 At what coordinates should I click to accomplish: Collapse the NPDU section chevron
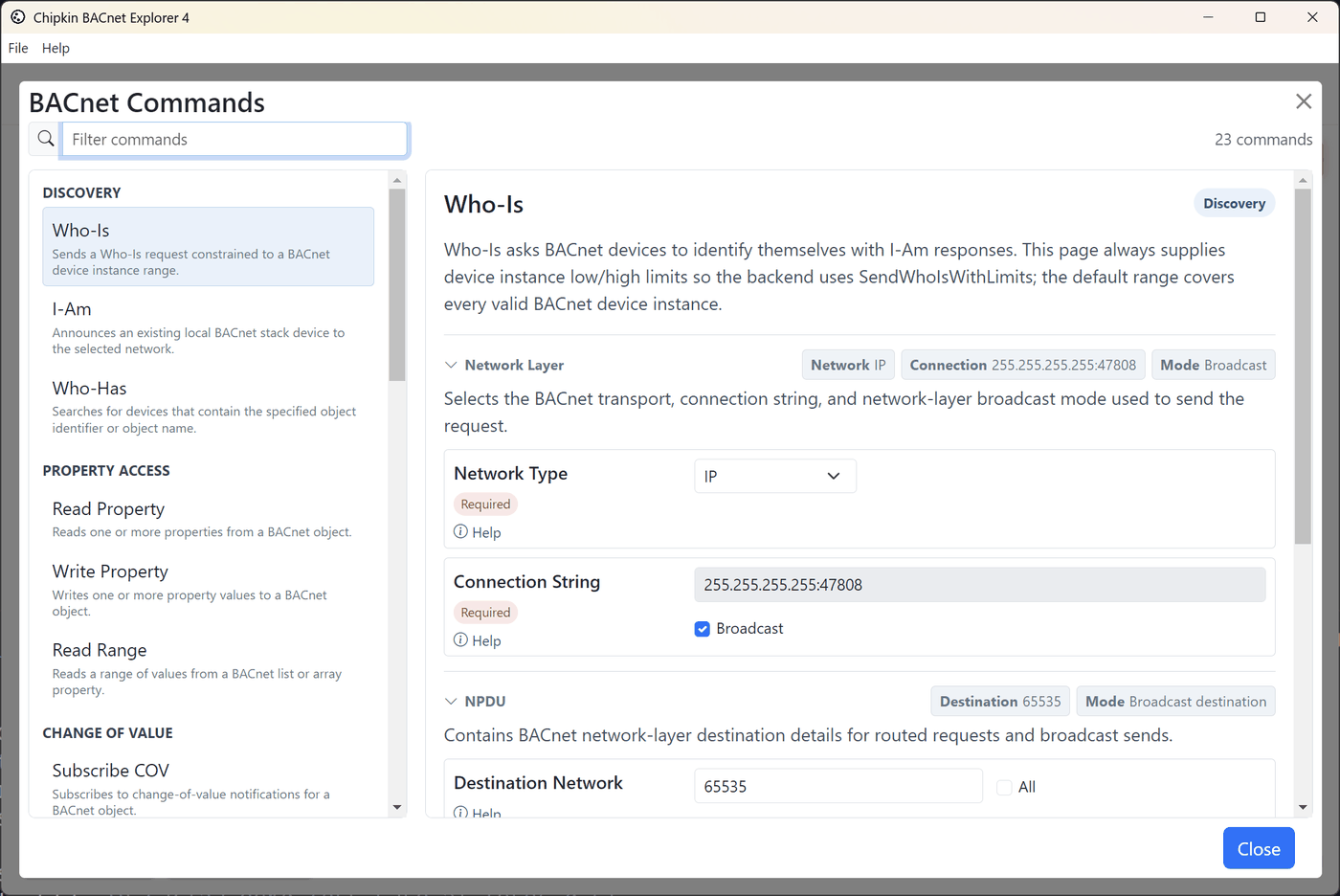click(451, 701)
